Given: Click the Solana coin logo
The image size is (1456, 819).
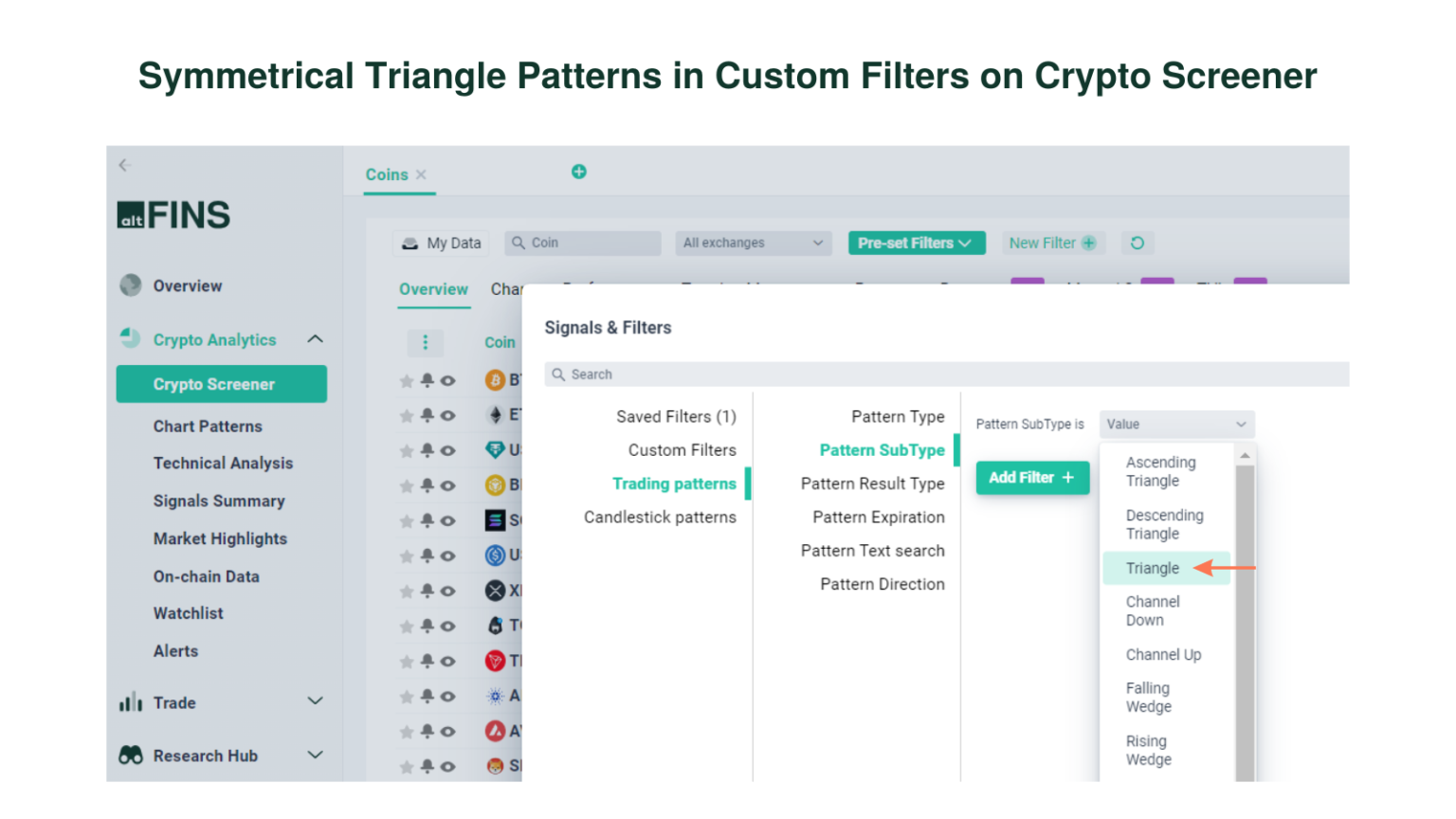Looking at the screenshot, I should [495, 520].
